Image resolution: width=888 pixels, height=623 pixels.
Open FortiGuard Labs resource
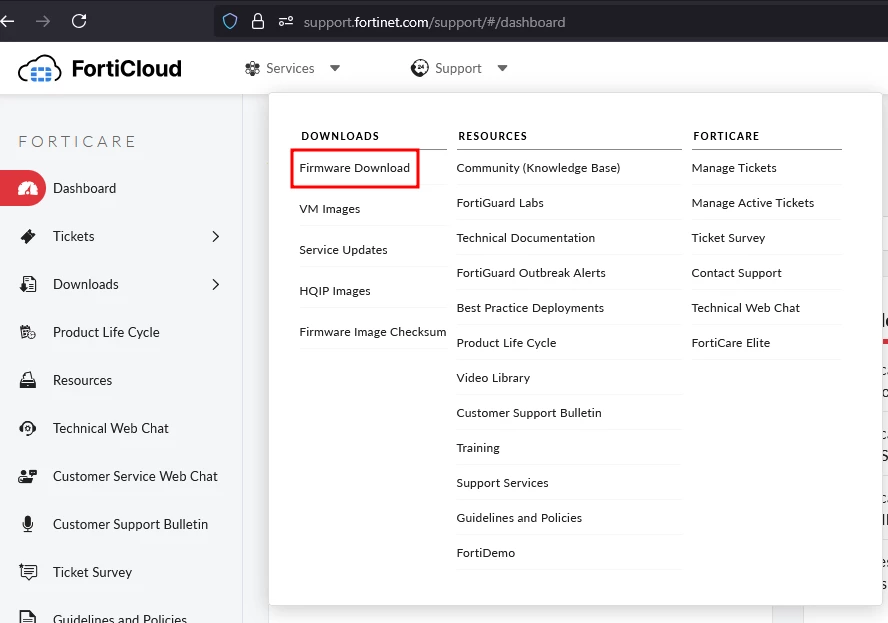[500, 203]
